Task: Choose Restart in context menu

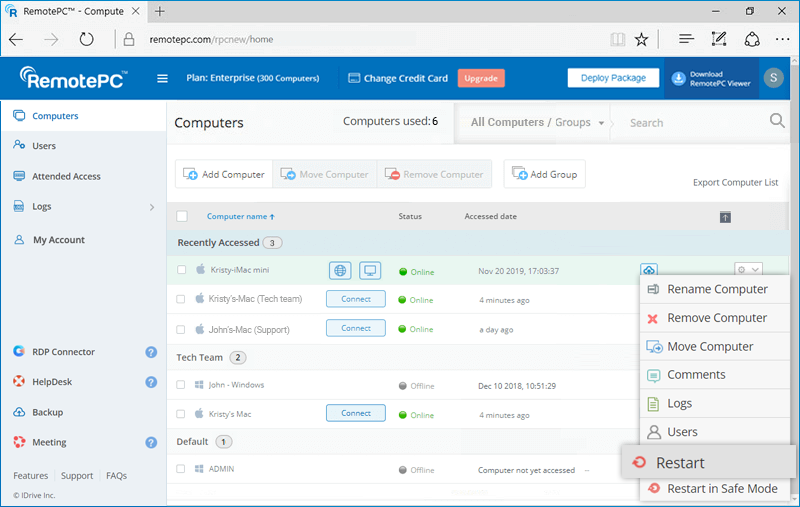Action: [x=708, y=463]
